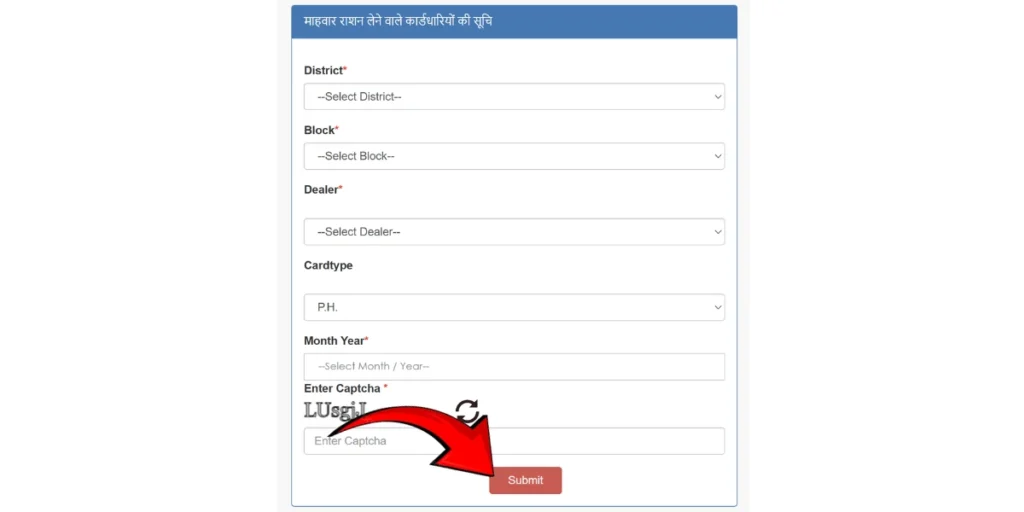Focus the Select Month / Year field
Image resolution: width=1024 pixels, height=512 pixels.
(514, 366)
